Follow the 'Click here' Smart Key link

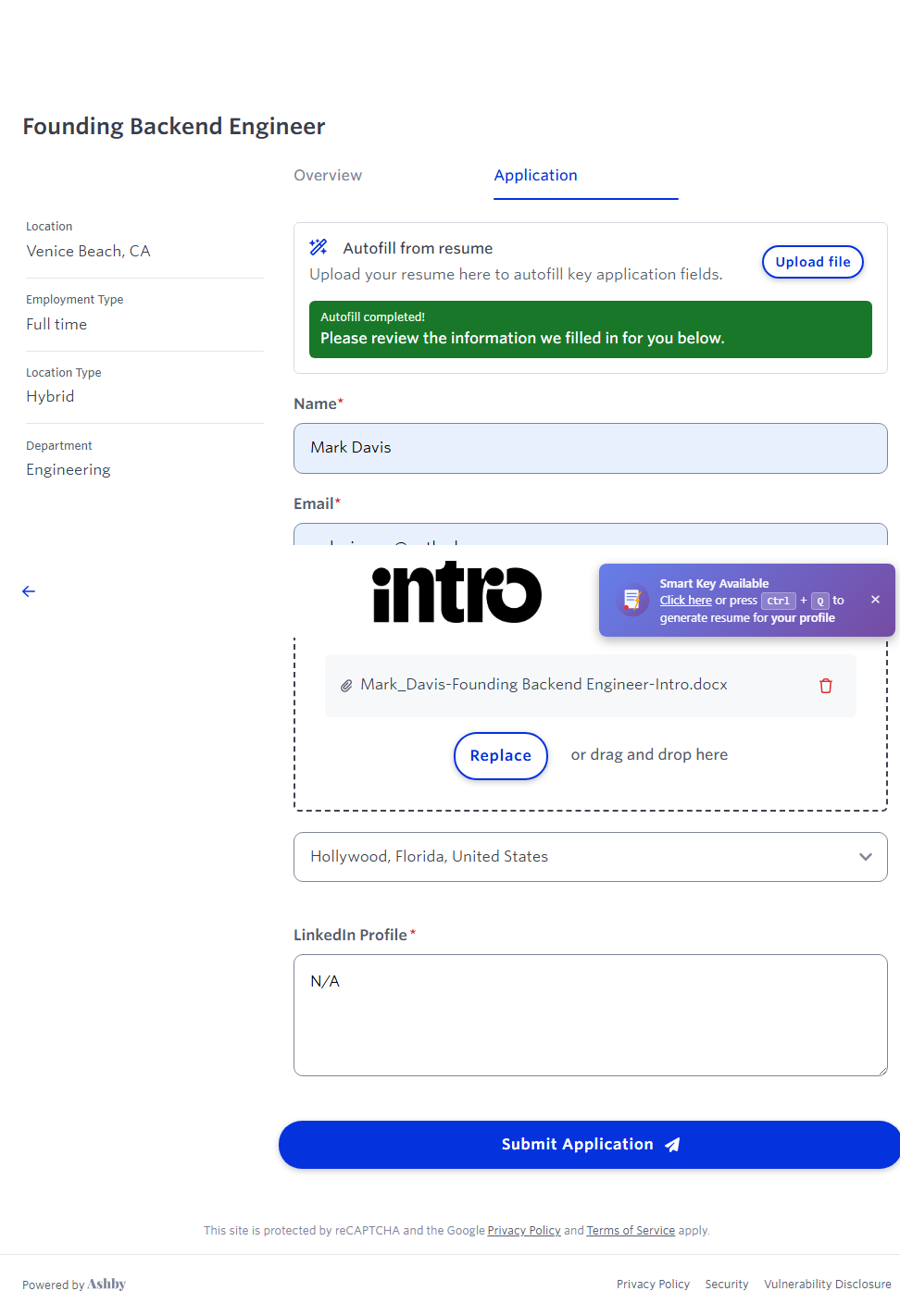[685, 601]
